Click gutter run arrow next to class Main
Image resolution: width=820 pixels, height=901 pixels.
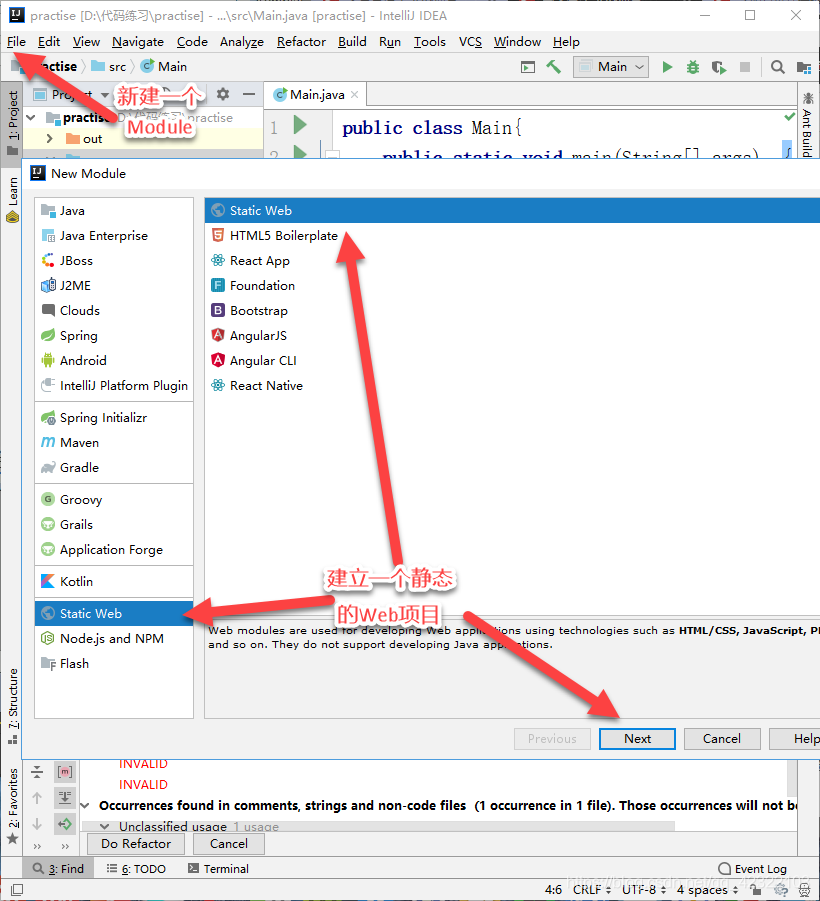coord(300,125)
